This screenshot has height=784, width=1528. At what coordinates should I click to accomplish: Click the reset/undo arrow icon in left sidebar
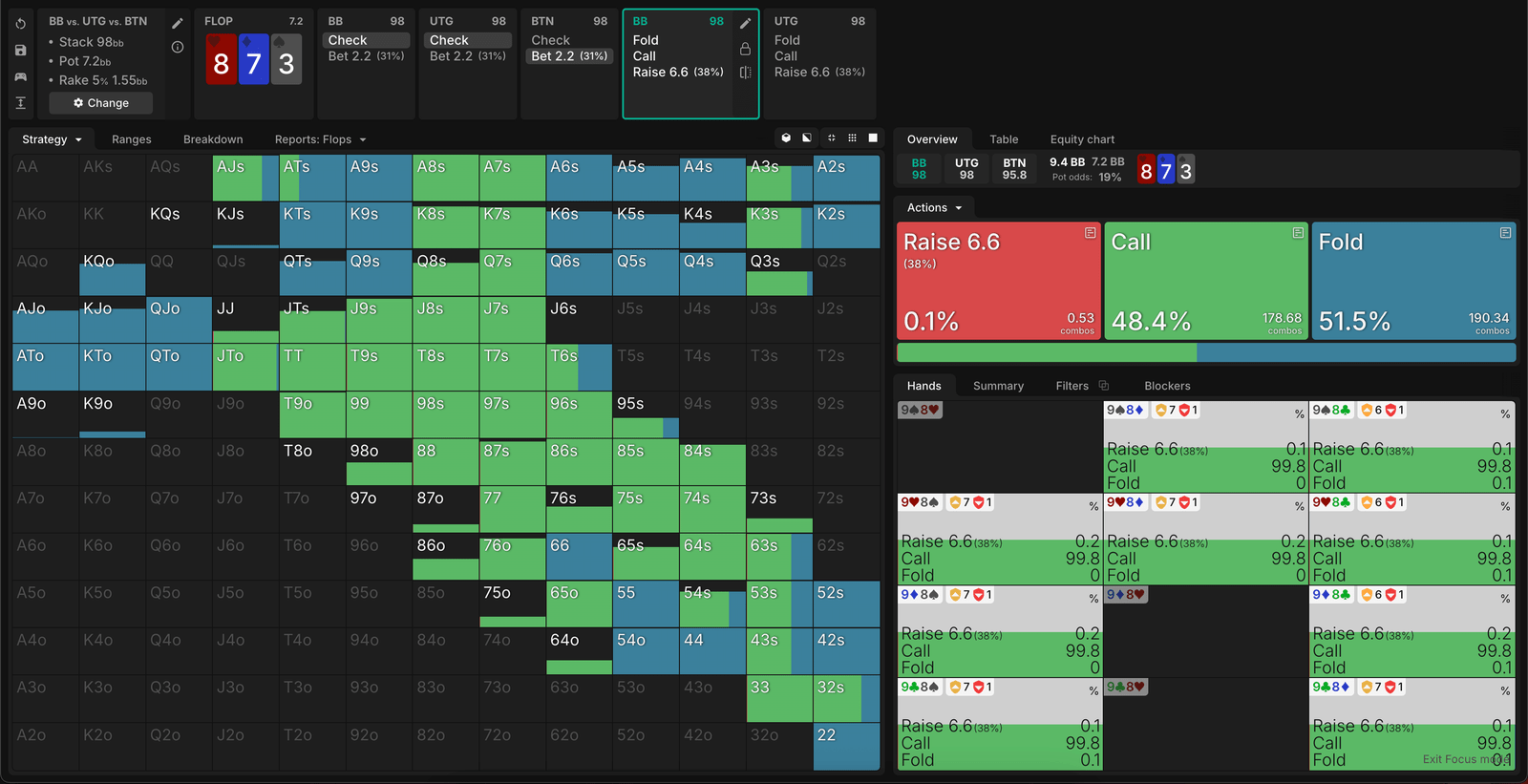coord(21,23)
